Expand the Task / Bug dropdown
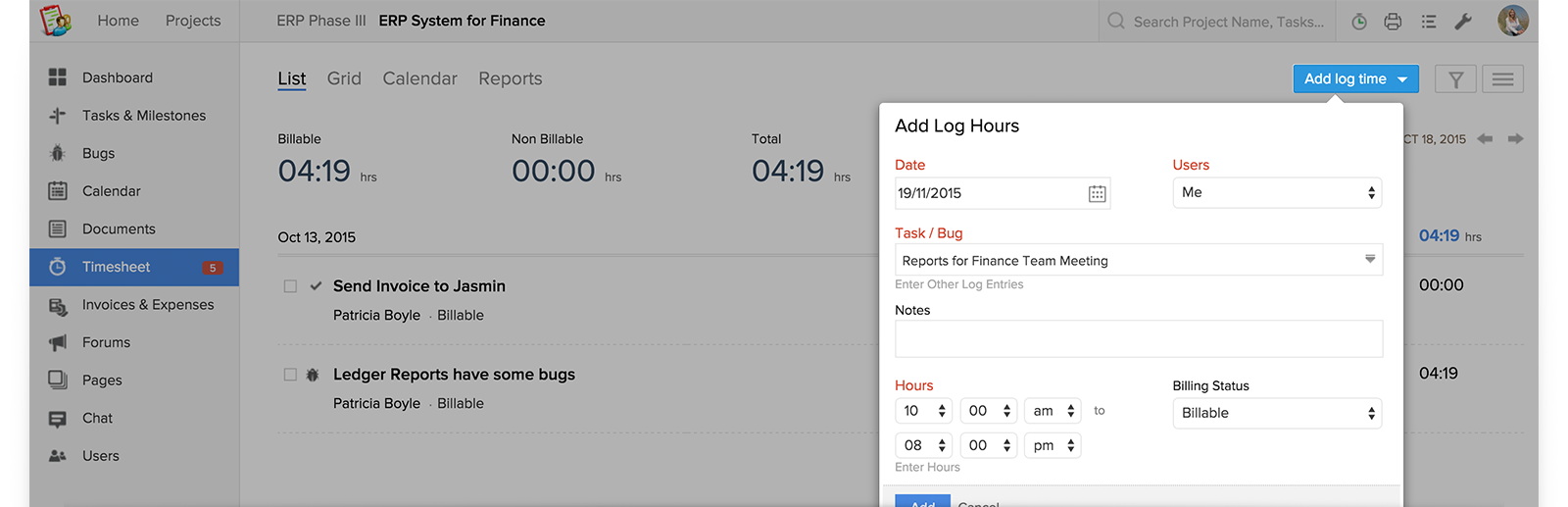 click(1370, 260)
